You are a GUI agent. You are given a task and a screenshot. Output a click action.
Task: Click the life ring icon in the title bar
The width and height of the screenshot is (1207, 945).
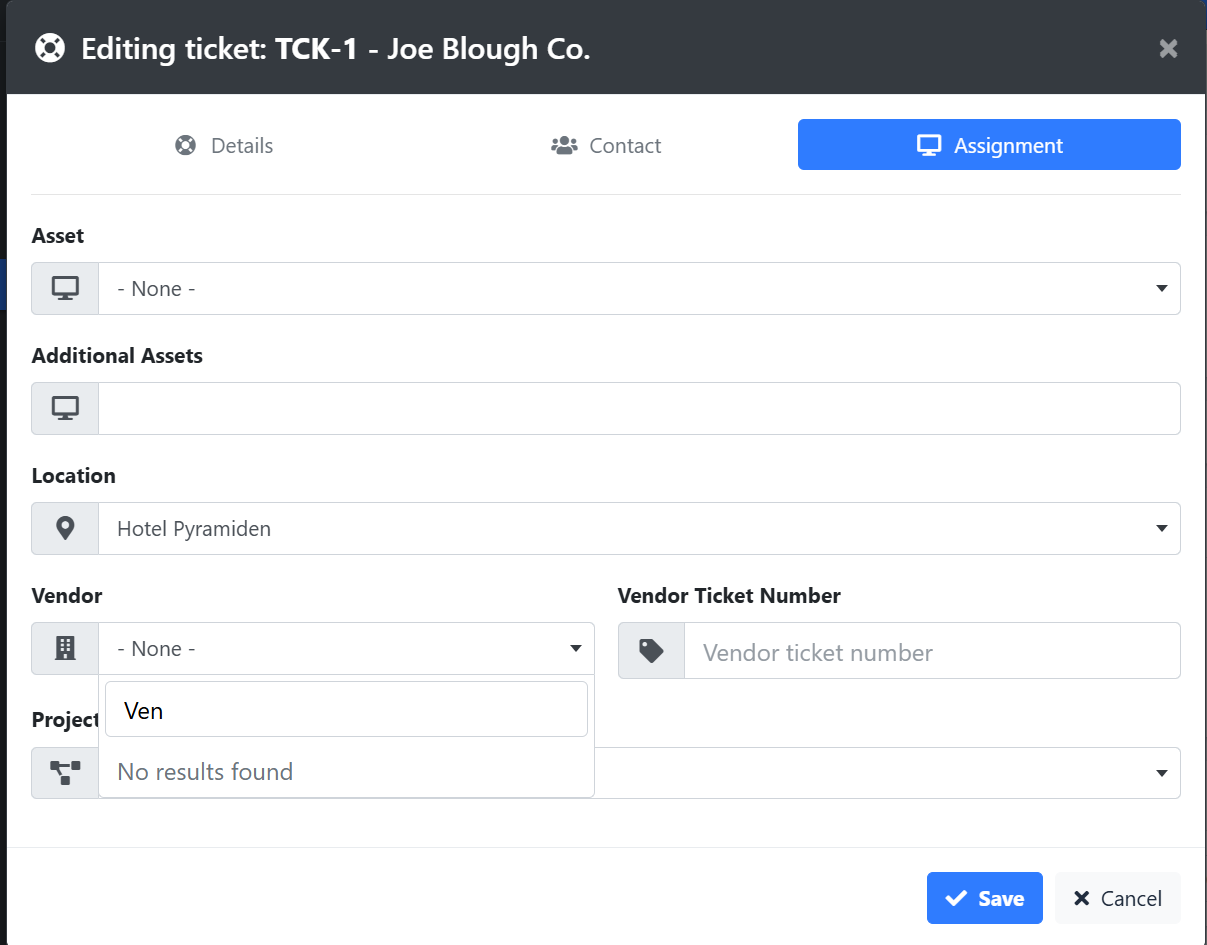(50, 48)
